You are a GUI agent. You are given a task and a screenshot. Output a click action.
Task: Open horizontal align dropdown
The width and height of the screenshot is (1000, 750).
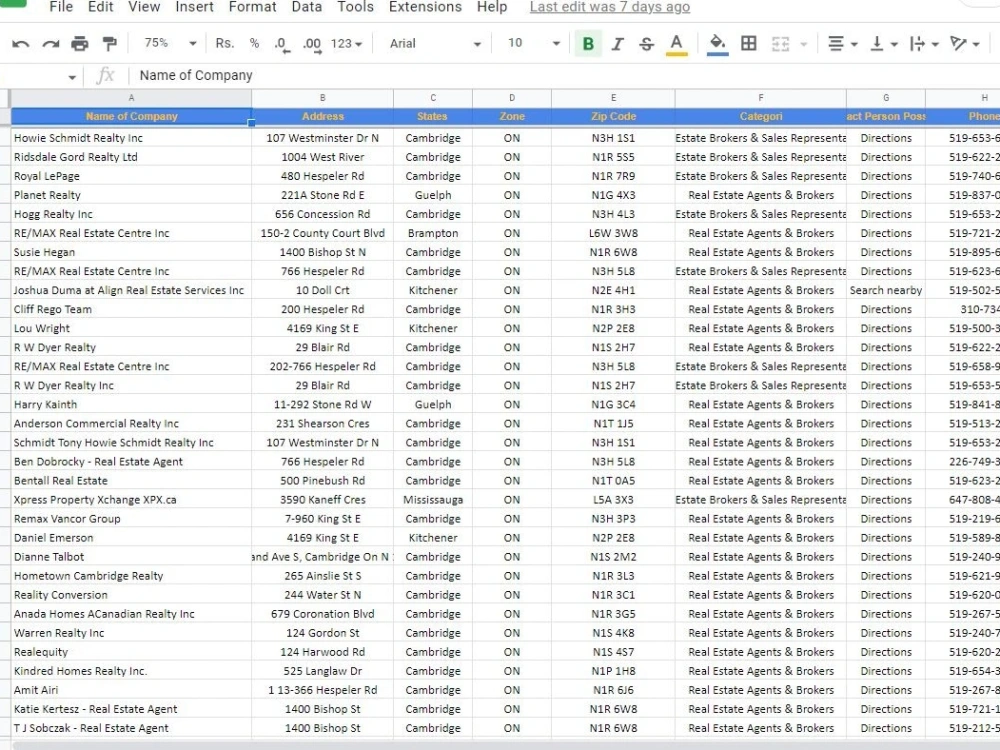(842, 44)
